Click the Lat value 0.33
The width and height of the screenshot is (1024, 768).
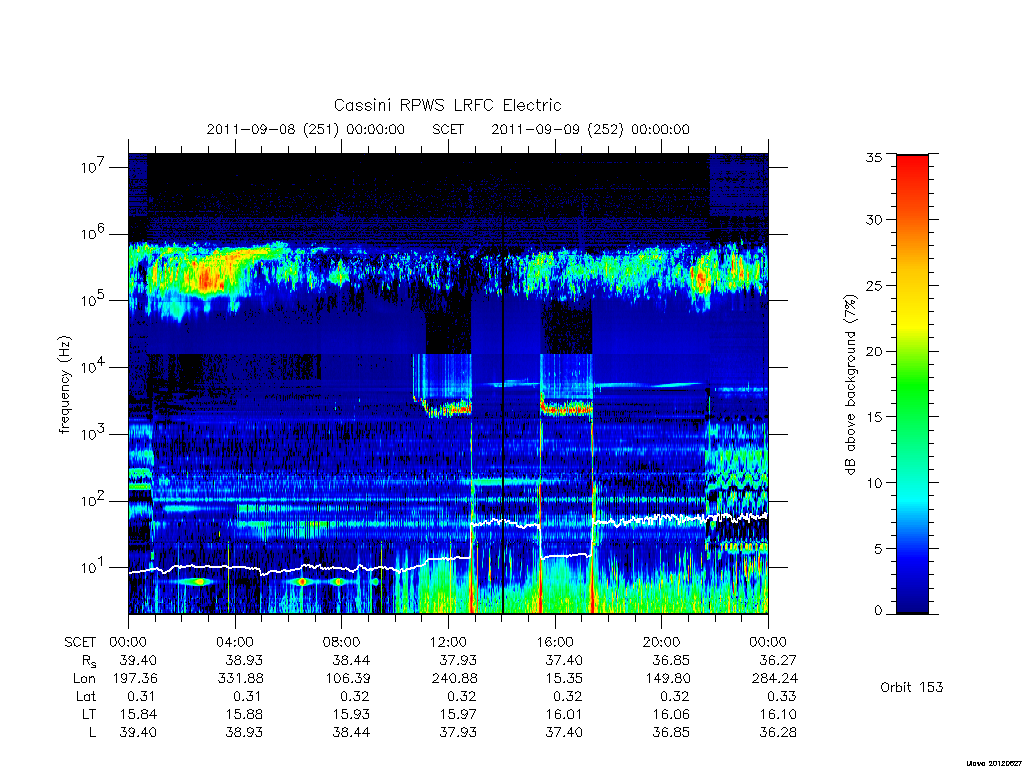[782, 696]
